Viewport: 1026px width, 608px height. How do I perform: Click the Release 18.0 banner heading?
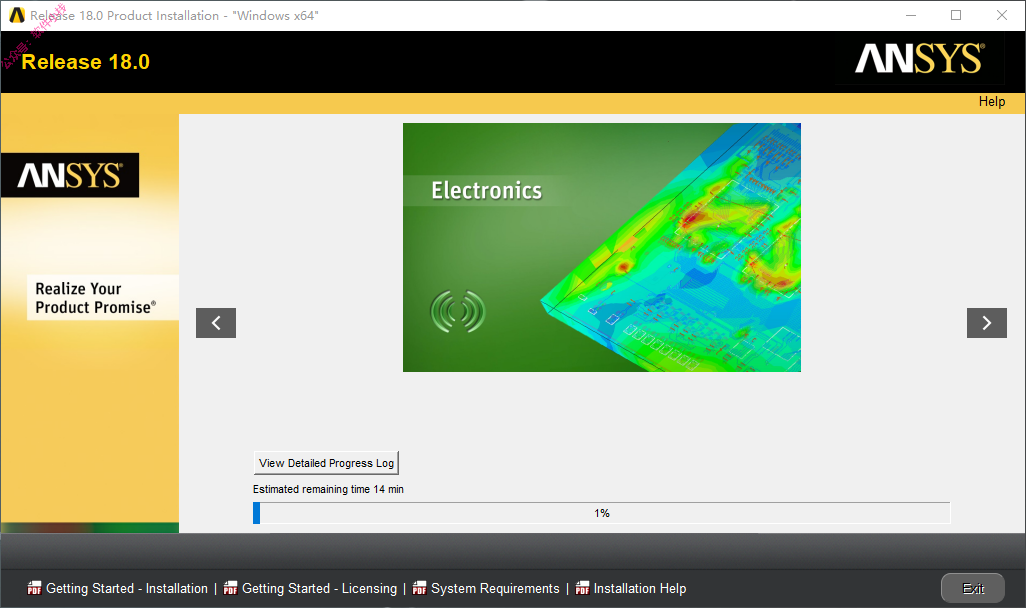point(86,62)
